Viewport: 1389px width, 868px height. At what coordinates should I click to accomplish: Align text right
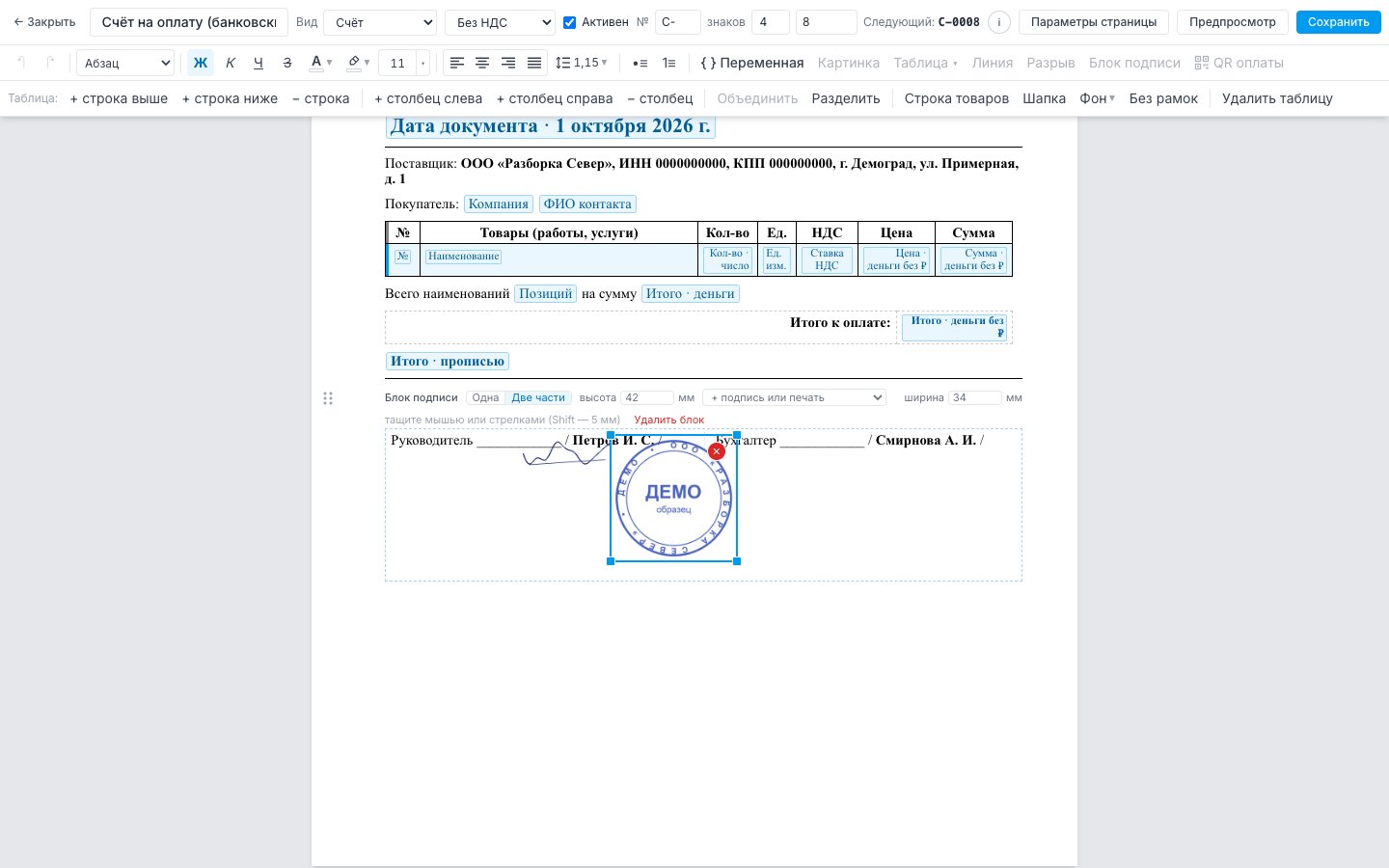pyautogui.click(x=508, y=63)
